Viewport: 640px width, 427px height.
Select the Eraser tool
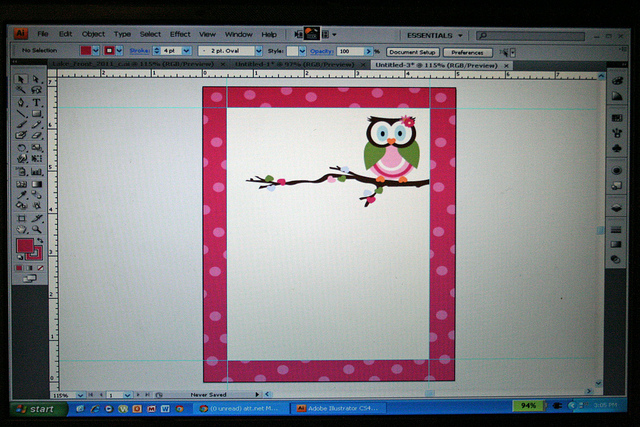[x=36, y=136]
